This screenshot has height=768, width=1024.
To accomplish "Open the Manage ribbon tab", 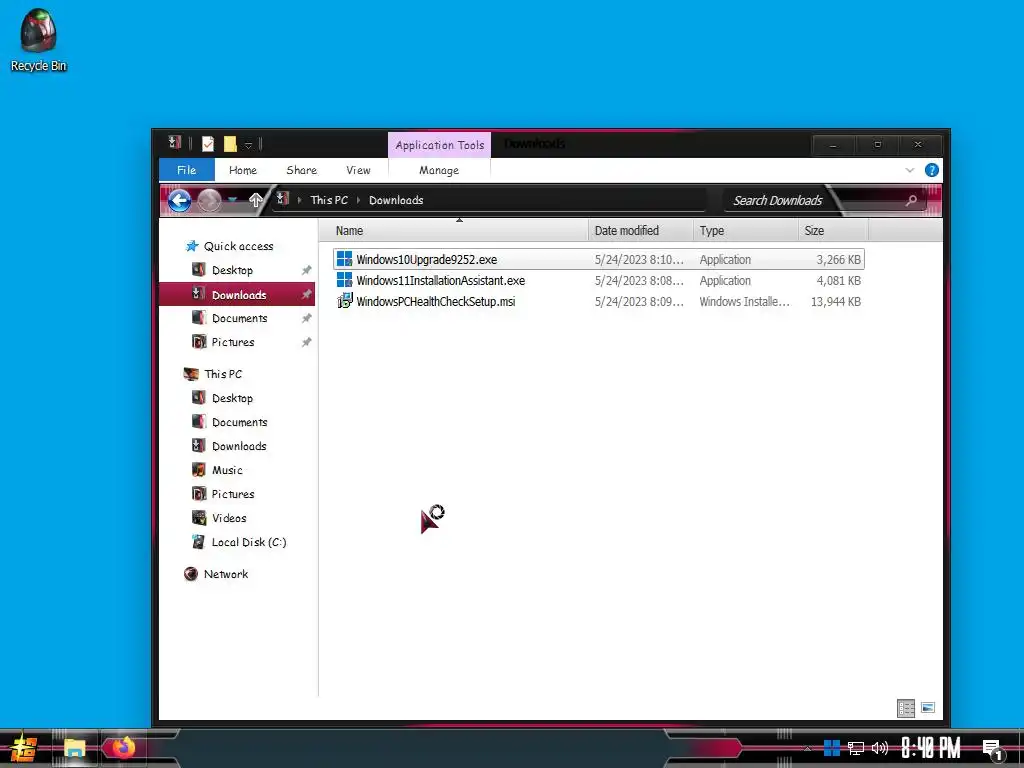I will pos(439,170).
